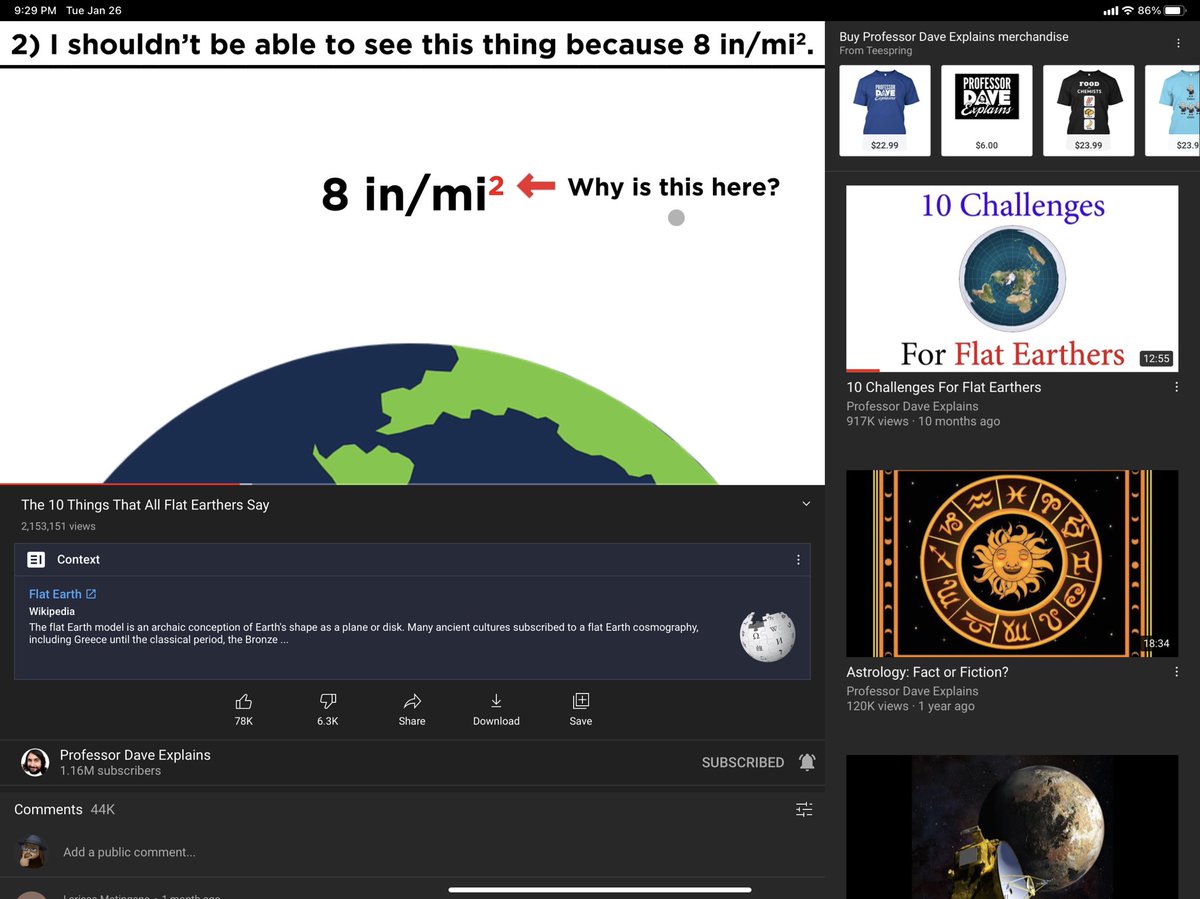The height and width of the screenshot is (899, 1200).
Task: Tap Buy Professor Dave Explains merchandise heading
Action: point(954,36)
